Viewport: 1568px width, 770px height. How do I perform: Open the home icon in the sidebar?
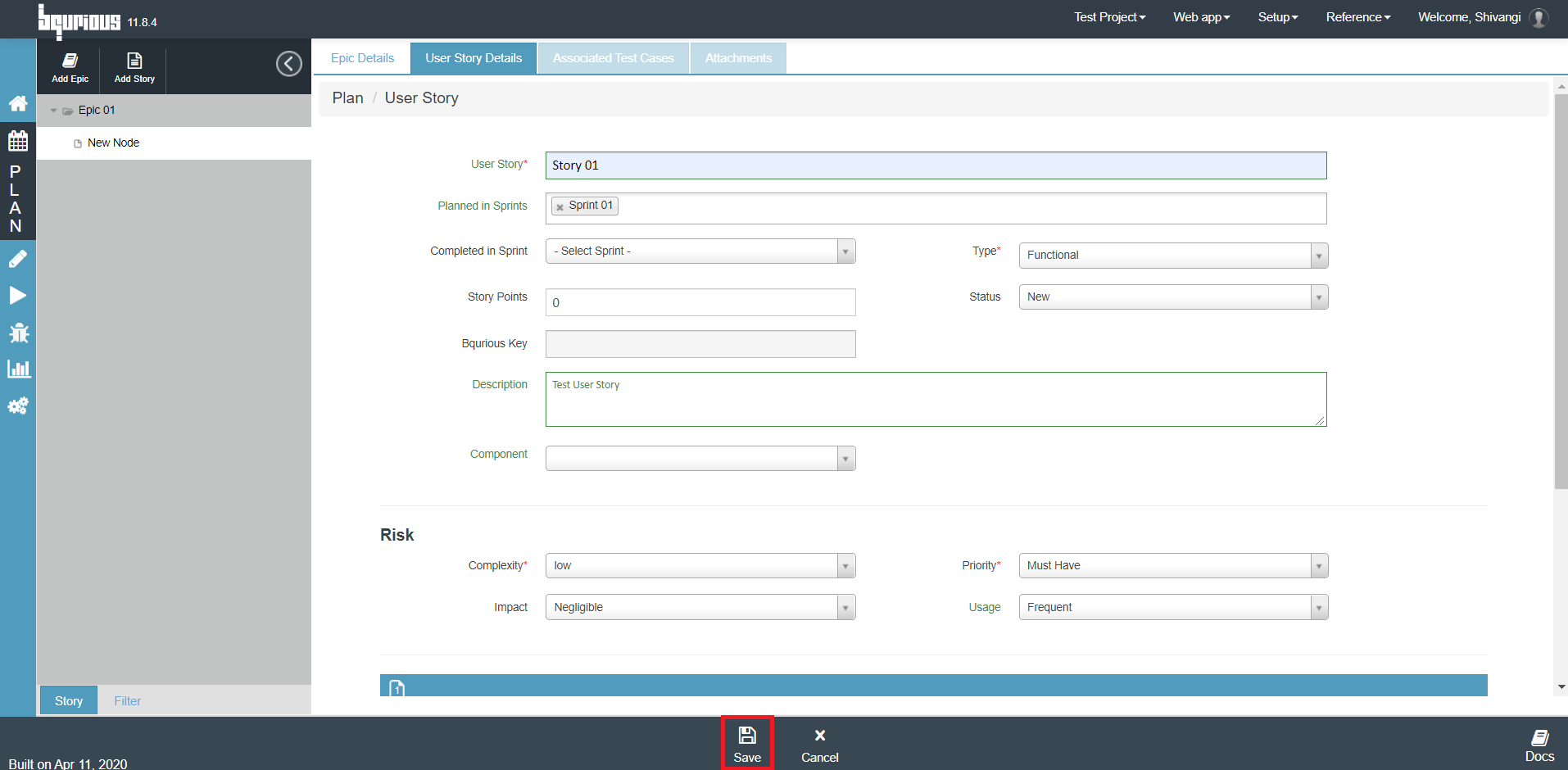coord(18,103)
